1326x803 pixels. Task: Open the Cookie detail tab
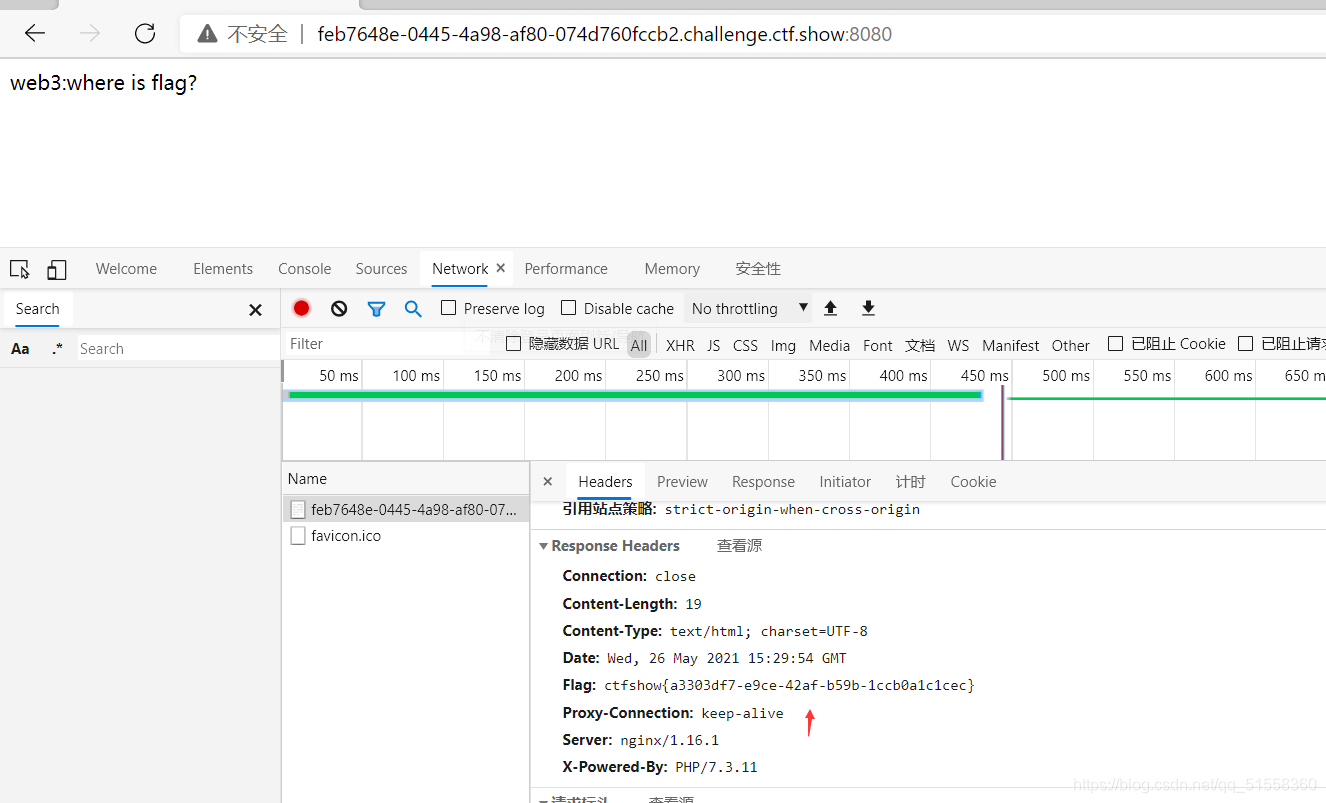tap(973, 482)
